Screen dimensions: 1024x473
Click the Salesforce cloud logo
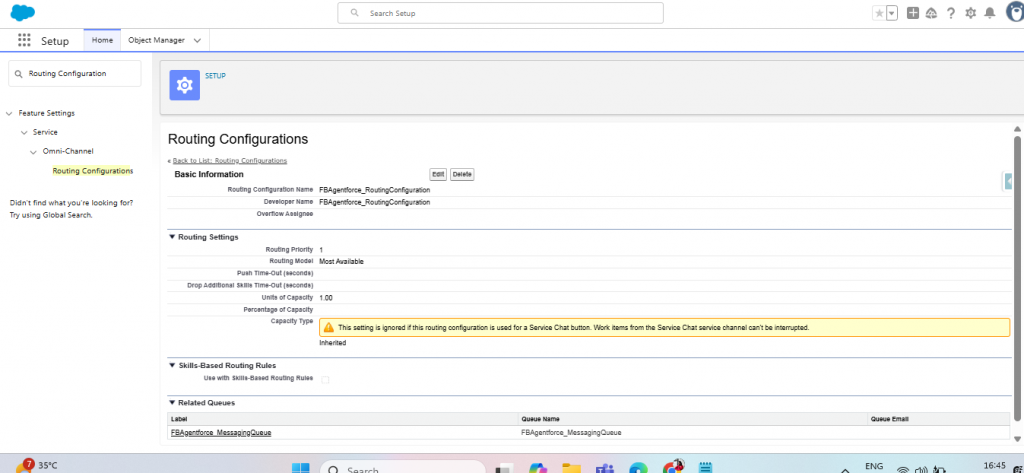point(23,12)
